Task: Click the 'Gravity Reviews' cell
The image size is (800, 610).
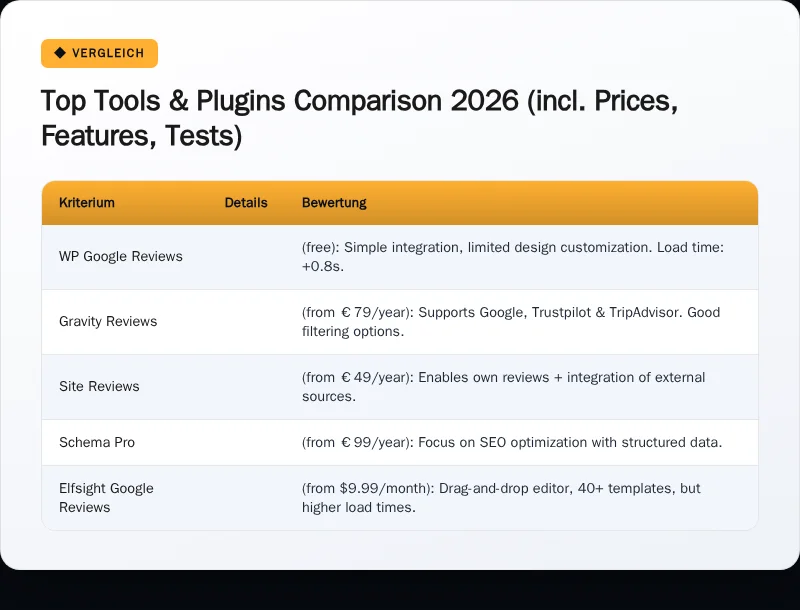Action: [x=108, y=321]
